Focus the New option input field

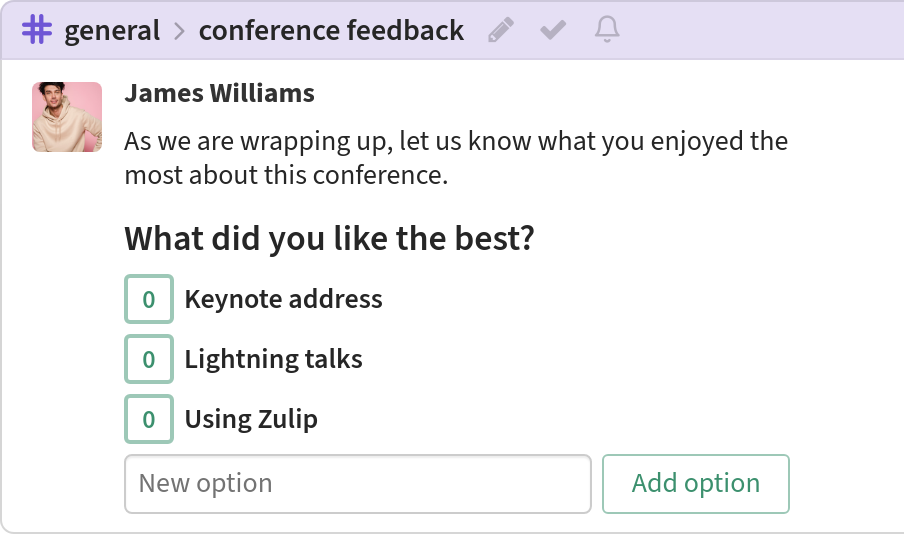click(358, 484)
